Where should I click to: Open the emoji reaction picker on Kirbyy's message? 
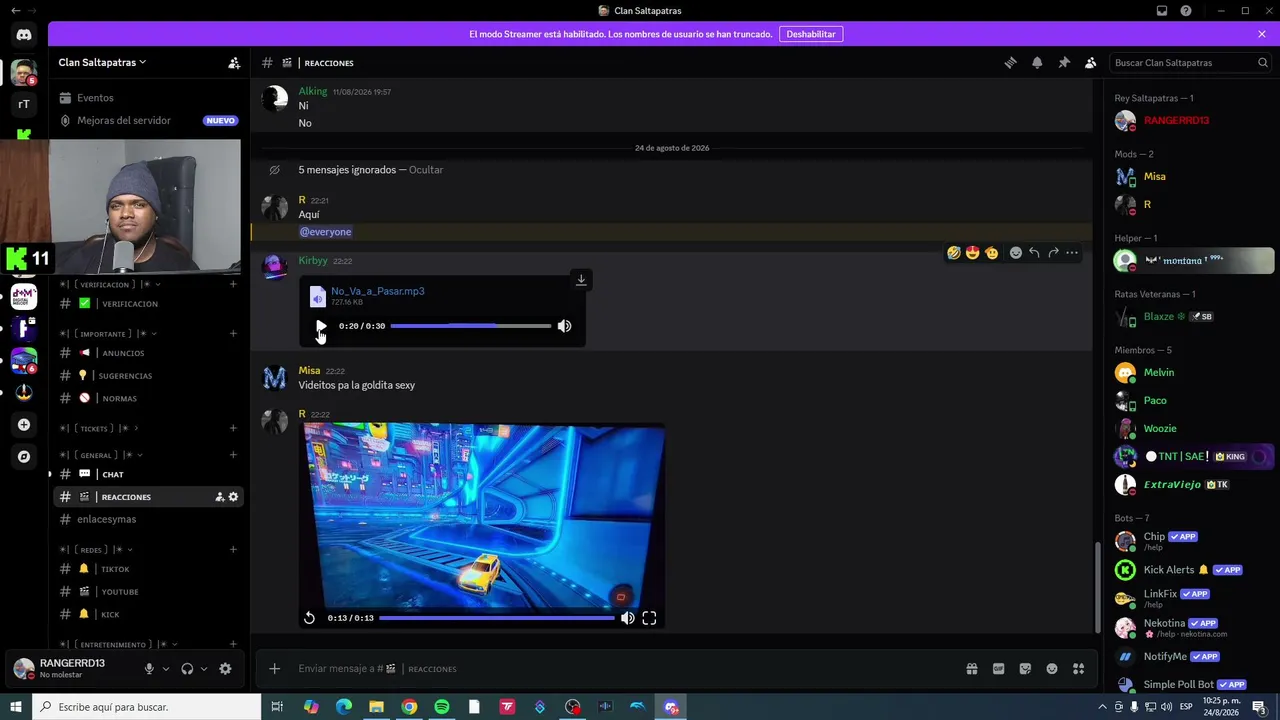point(1015,253)
